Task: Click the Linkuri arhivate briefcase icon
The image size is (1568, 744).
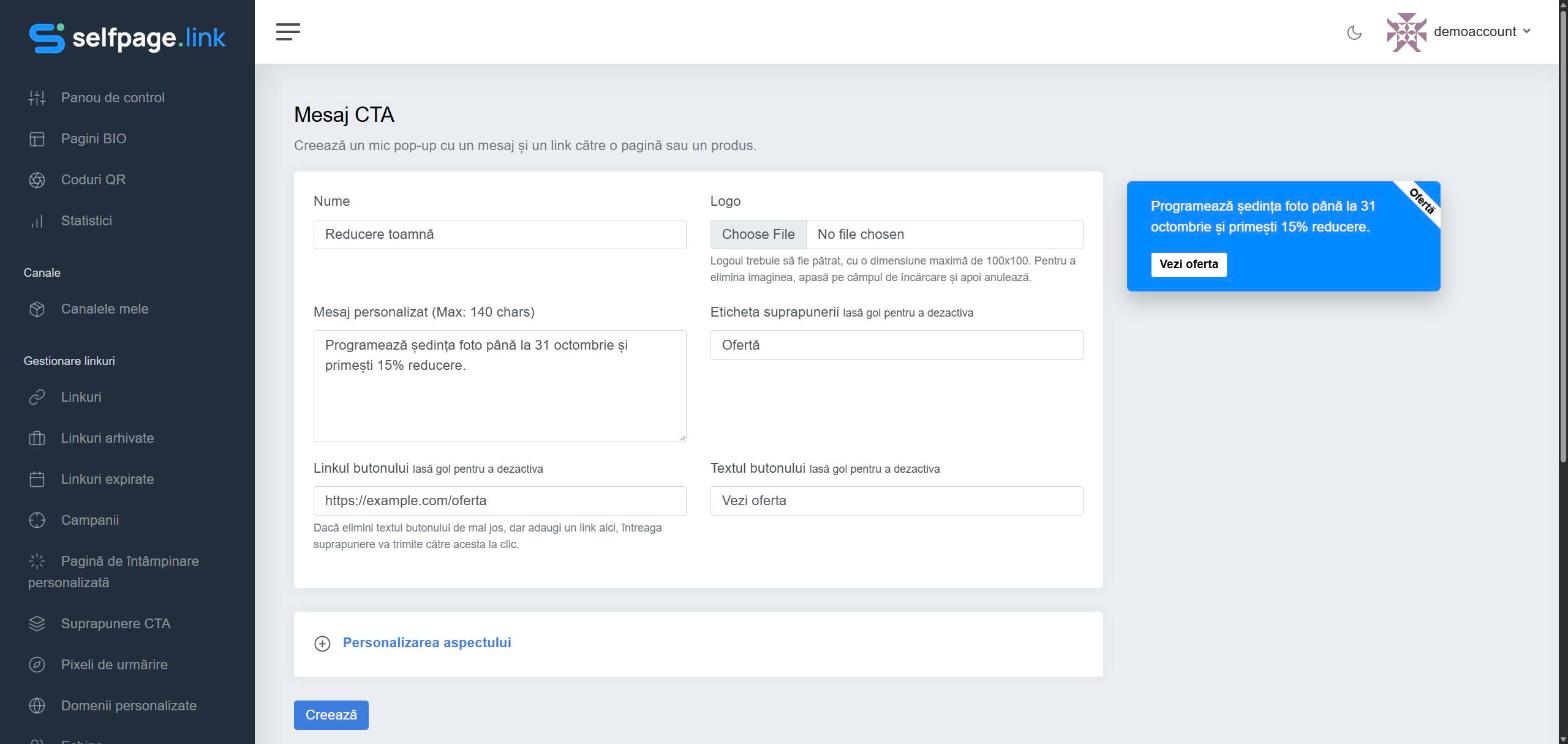Action: [37, 438]
